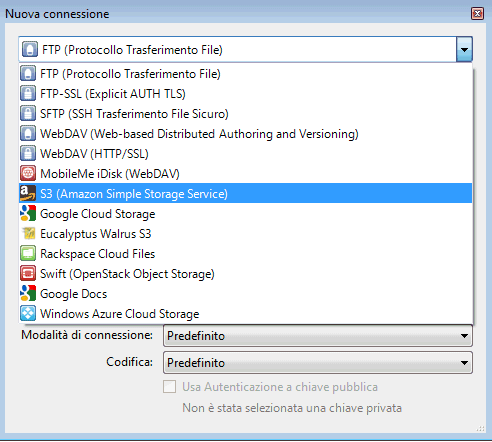
Task: Enable Usa Autenticazione a chiave pubblica checkbox
Action: pyautogui.click(x=169, y=387)
